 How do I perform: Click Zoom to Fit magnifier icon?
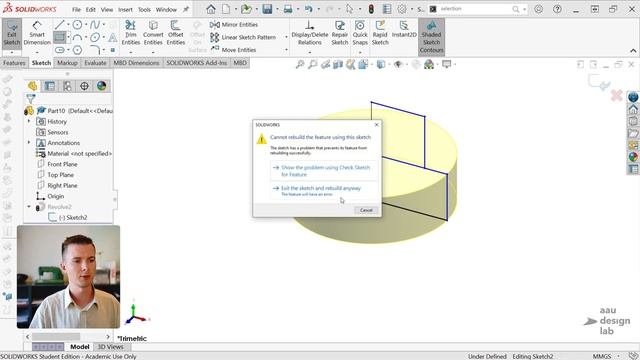pos(300,64)
